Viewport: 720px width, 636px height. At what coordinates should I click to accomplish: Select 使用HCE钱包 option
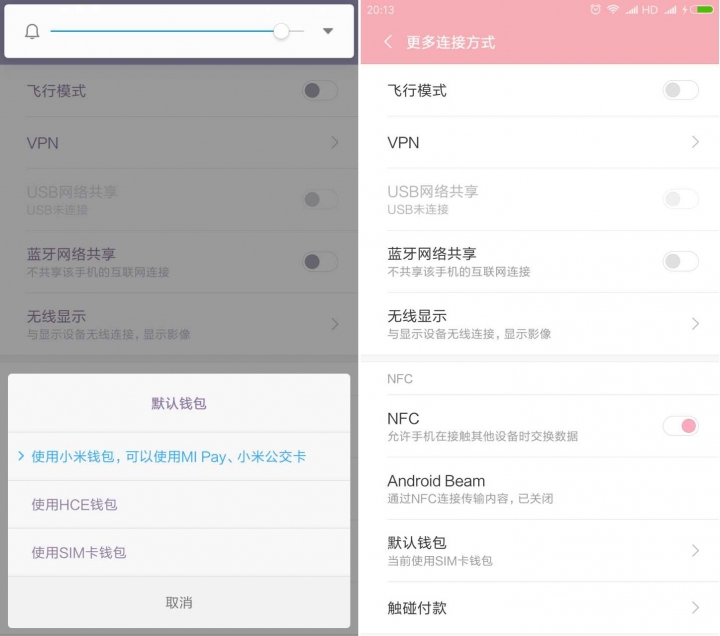point(179,505)
